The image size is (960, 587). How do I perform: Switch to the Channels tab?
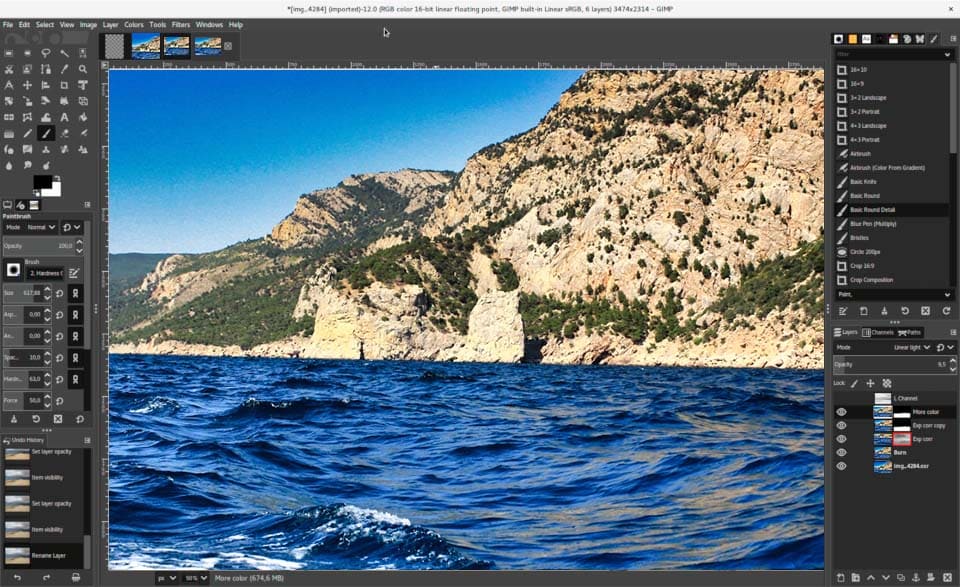[x=880, y=331]
